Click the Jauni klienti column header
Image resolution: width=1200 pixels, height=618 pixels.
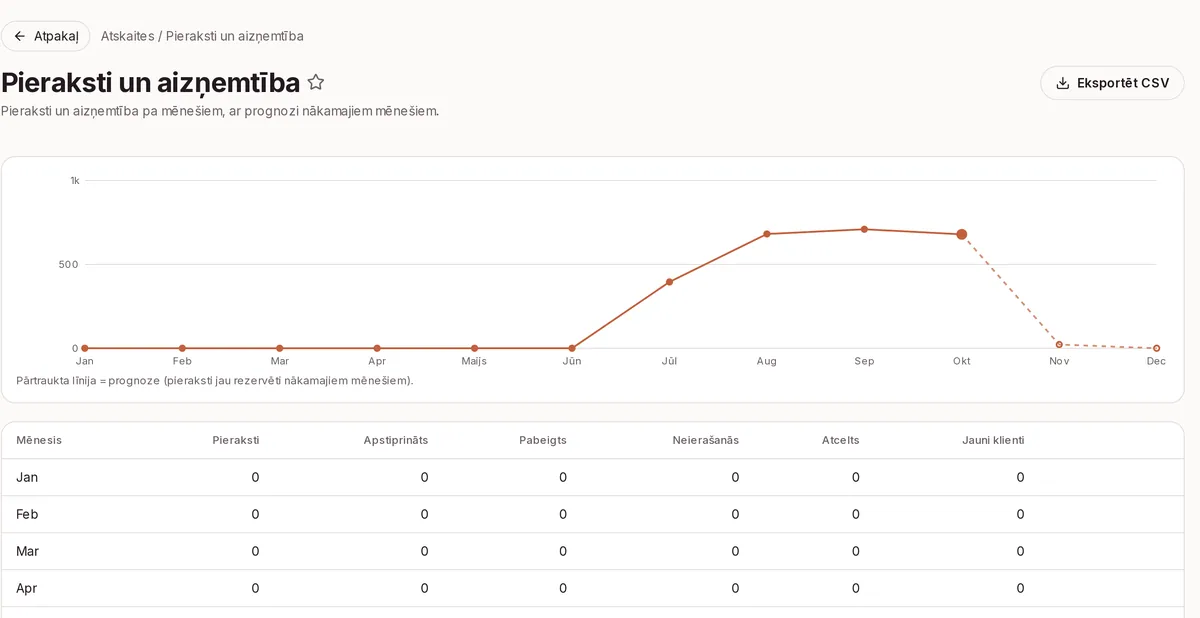[993, 440]
